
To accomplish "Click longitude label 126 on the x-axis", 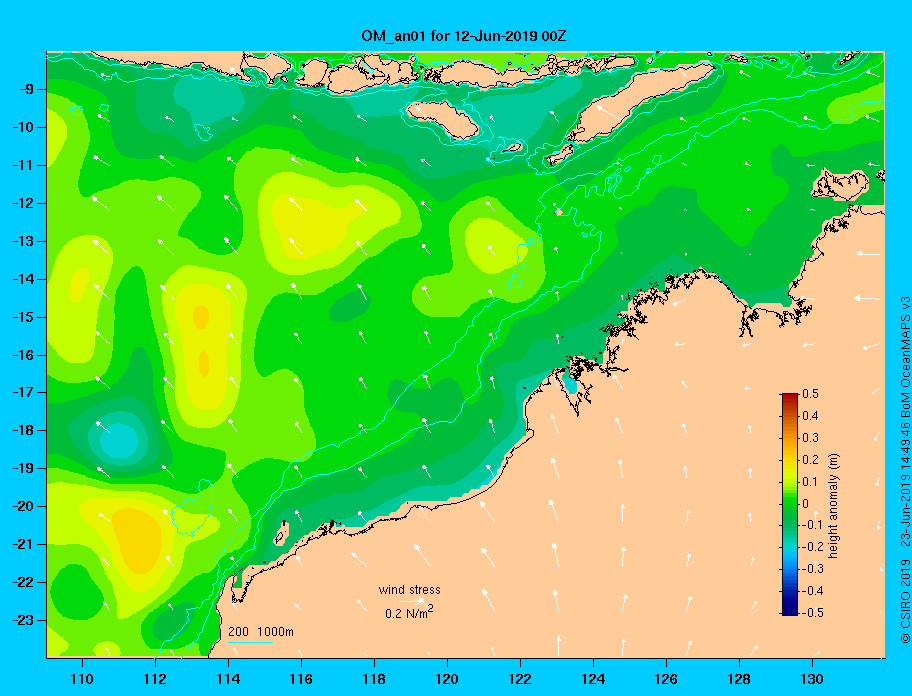I will [x=666, y=679].
